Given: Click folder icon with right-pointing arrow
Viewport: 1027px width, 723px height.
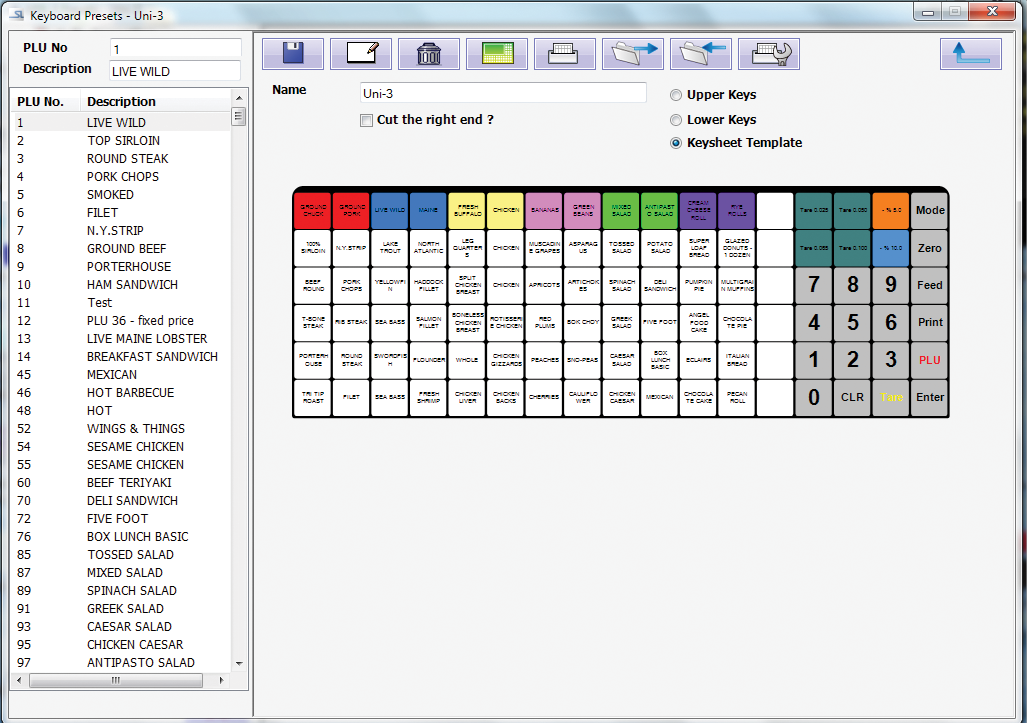Looking at the screenshot, I should click(633, 54).
